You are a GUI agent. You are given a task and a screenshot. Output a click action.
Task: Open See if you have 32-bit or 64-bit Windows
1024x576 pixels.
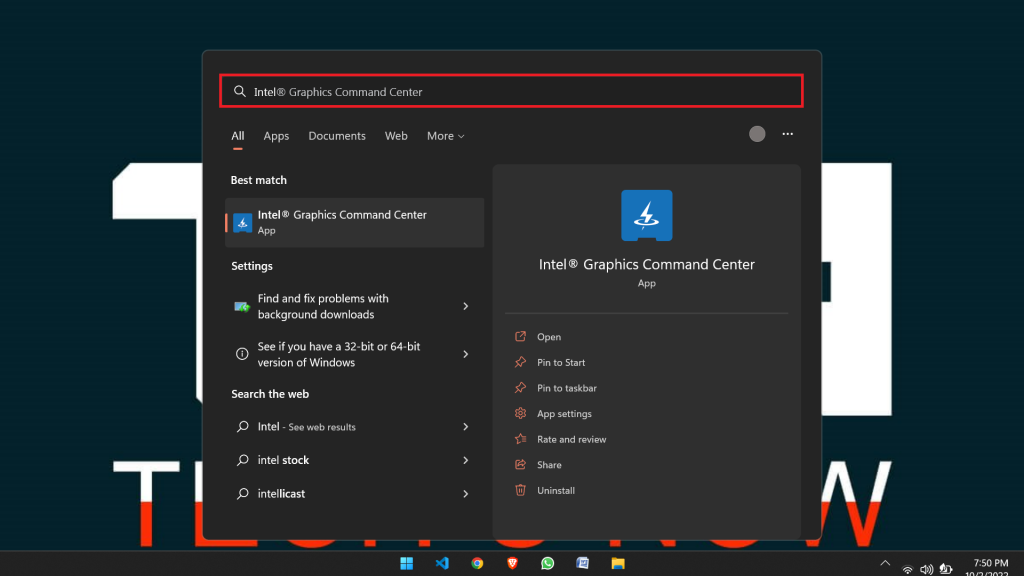[355, 354]
